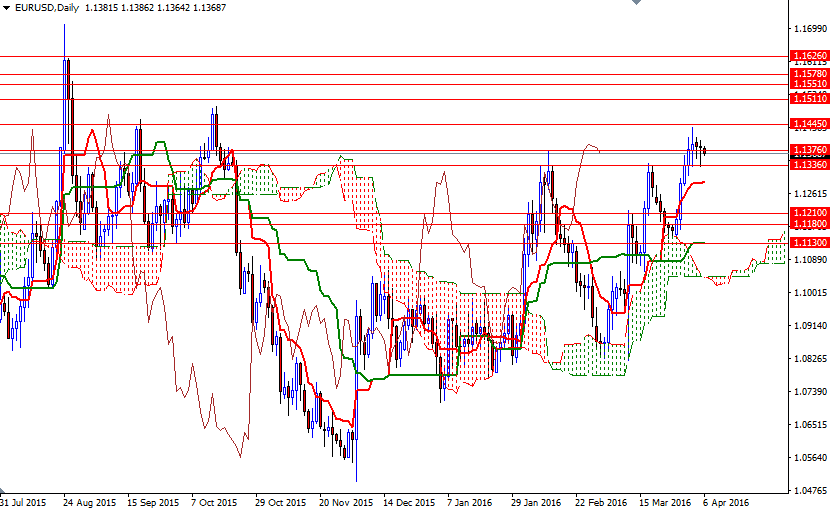Click the 24 Aug 2015 date label

tap(90, 502)
